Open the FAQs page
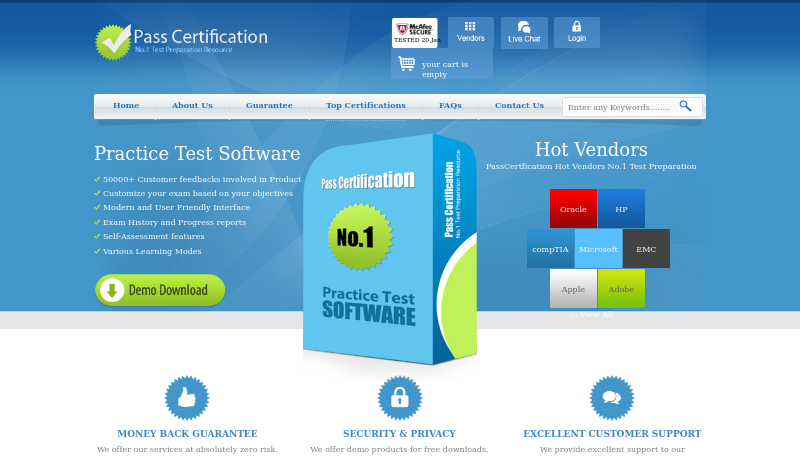Viewport: 800px width, 456px height. click(450, 105)
